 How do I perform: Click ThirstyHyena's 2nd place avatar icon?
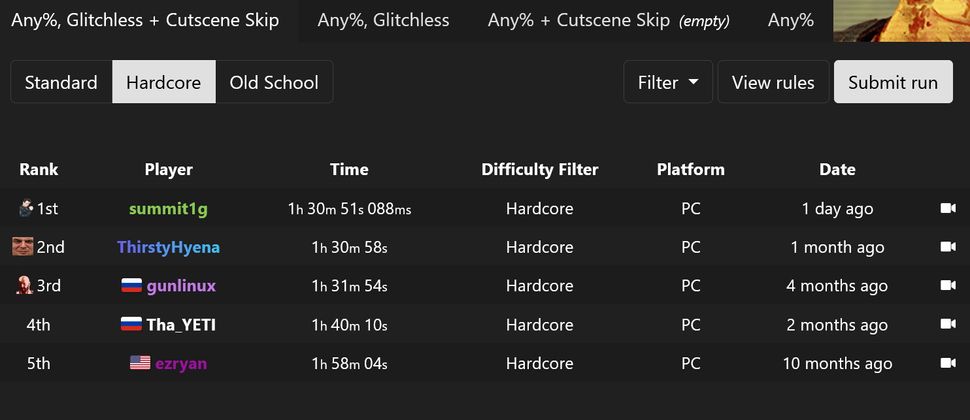click(22, 247)
